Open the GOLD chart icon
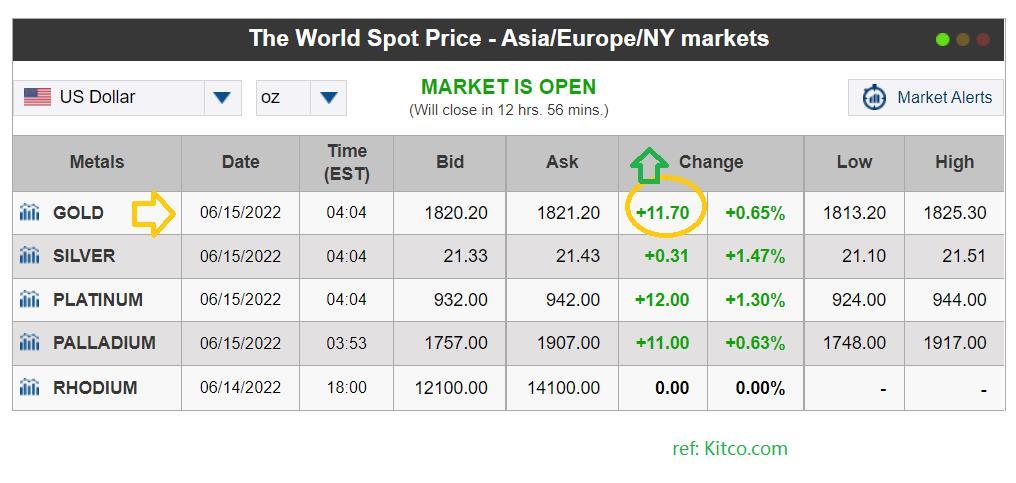1016x483 pixels. click(29, 212)
